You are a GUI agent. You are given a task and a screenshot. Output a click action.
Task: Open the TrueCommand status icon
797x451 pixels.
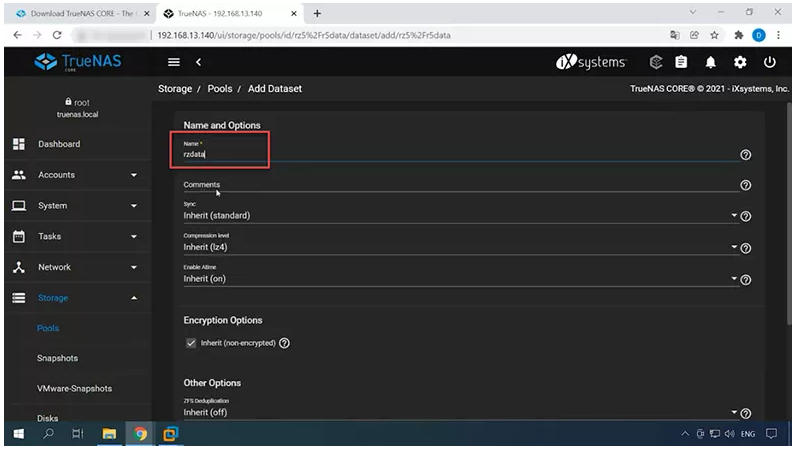[x=656, y=62]
